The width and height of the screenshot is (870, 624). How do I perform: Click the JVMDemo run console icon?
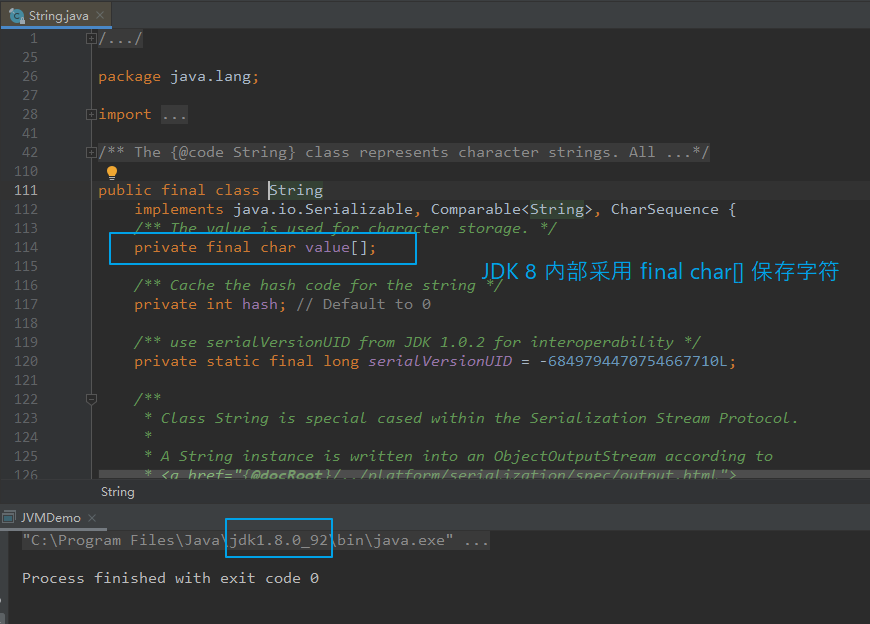point(8,518)
